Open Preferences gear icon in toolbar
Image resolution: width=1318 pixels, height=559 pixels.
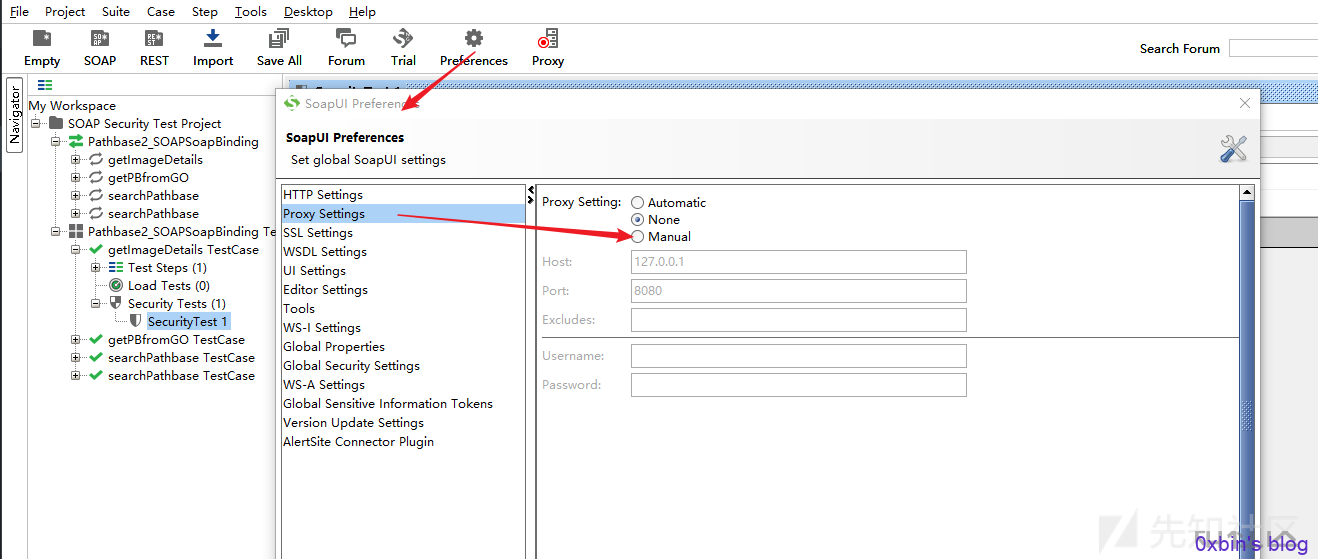click(474, 38)
